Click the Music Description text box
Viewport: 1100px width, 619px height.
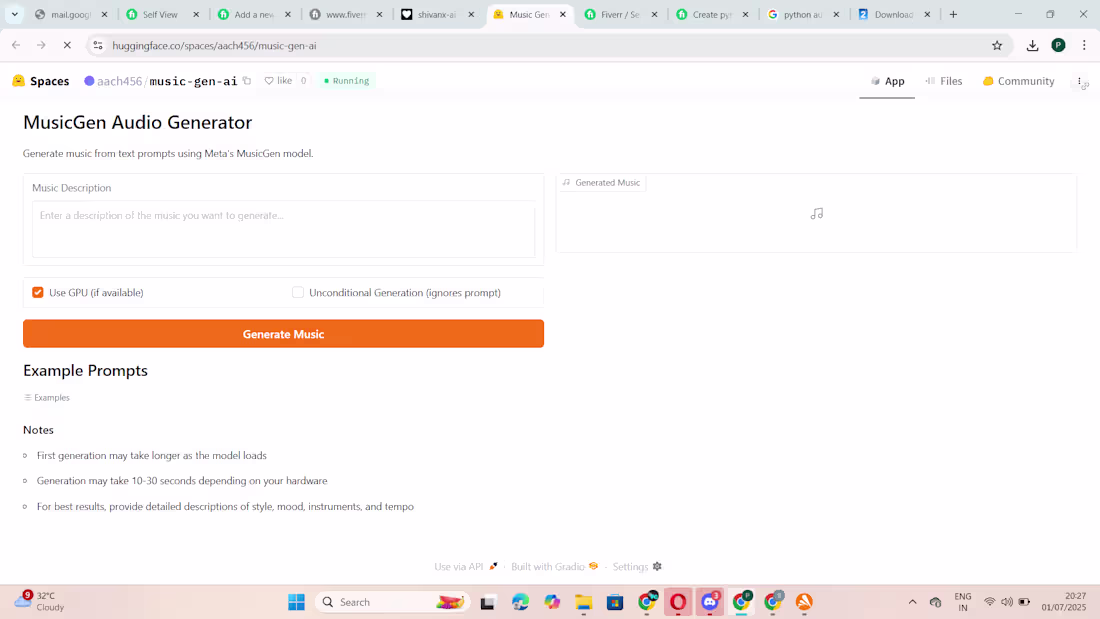point(283,229)
